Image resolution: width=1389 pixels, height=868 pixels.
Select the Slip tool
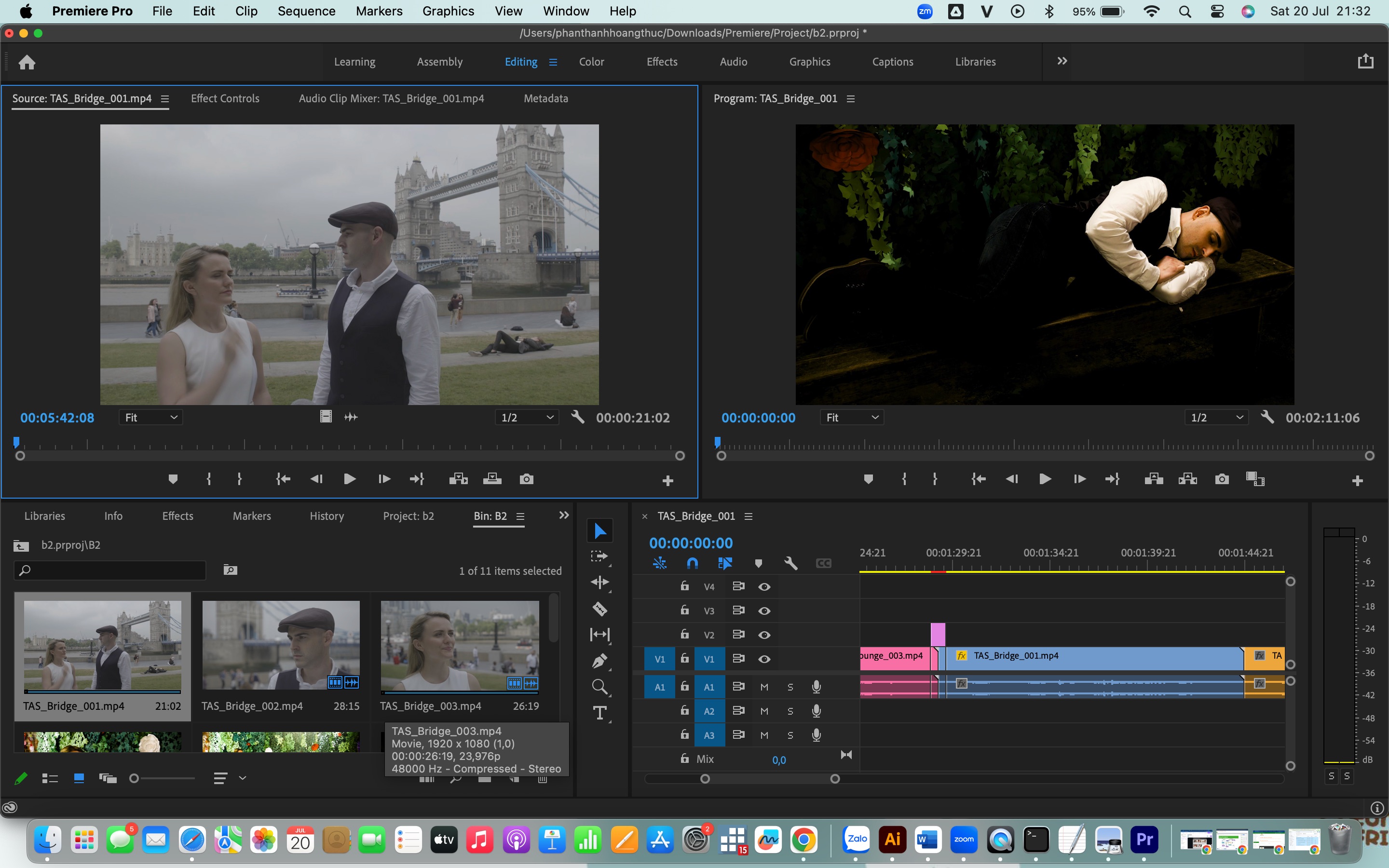[600, 634]
